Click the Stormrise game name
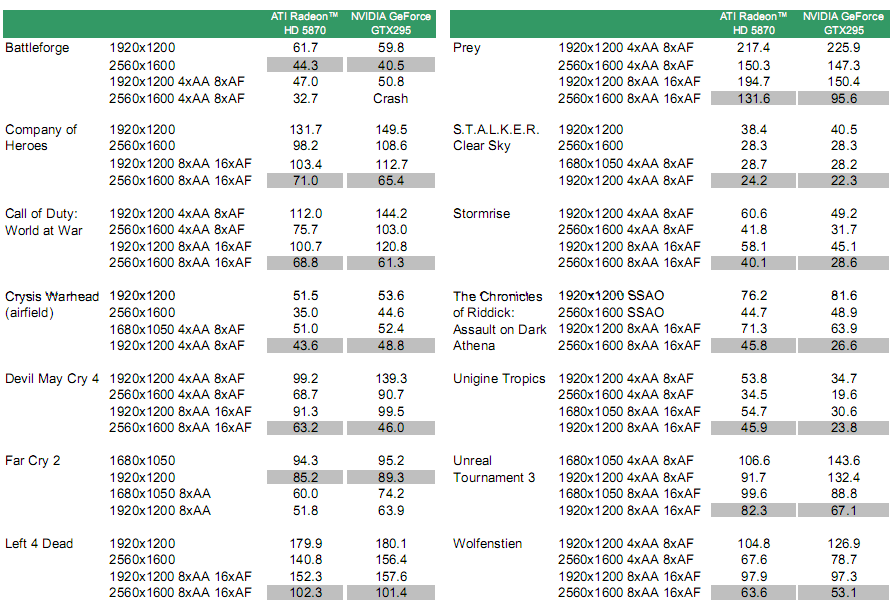The width and height of the screenshot is (891, 607). coord(482,213)
